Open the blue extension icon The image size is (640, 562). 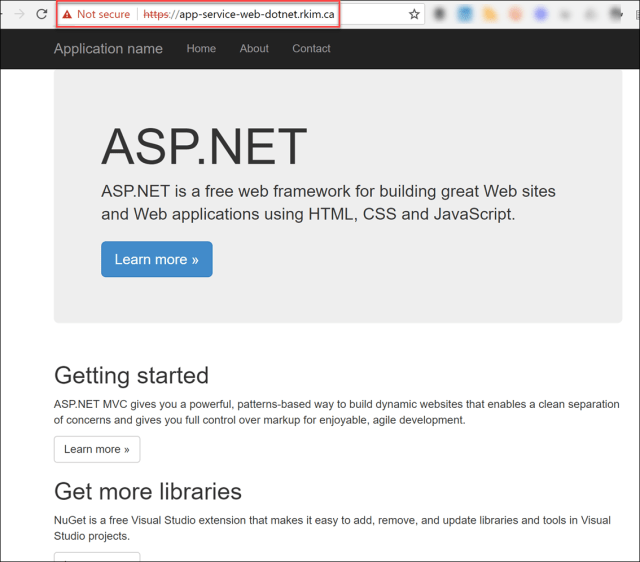[466, 15]
